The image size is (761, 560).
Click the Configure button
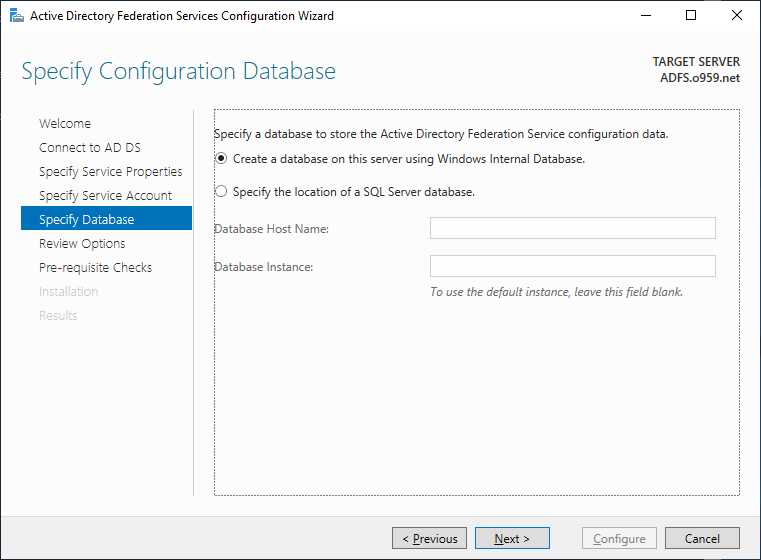(x=619, y=538)
